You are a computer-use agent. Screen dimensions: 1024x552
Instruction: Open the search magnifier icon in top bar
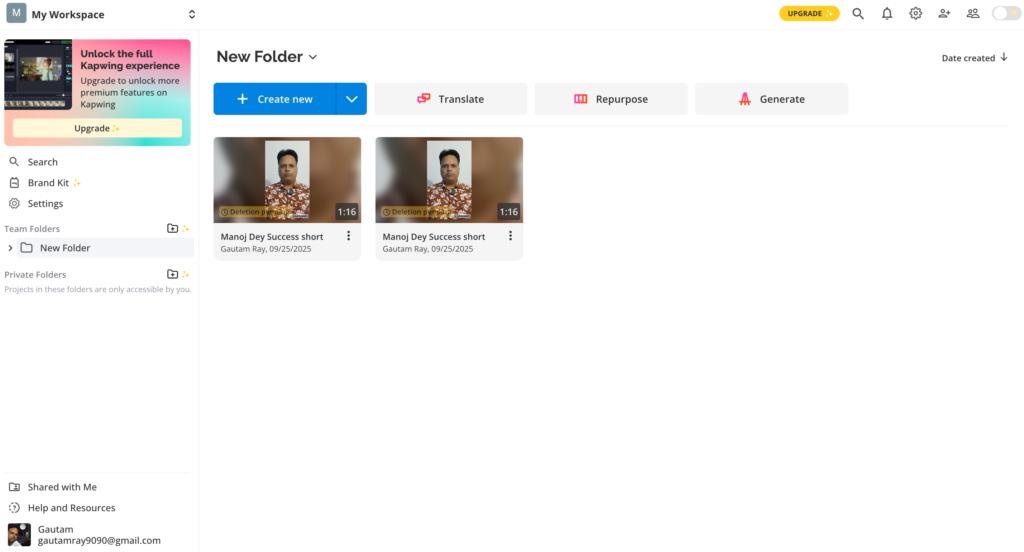(x=857, y=14)
